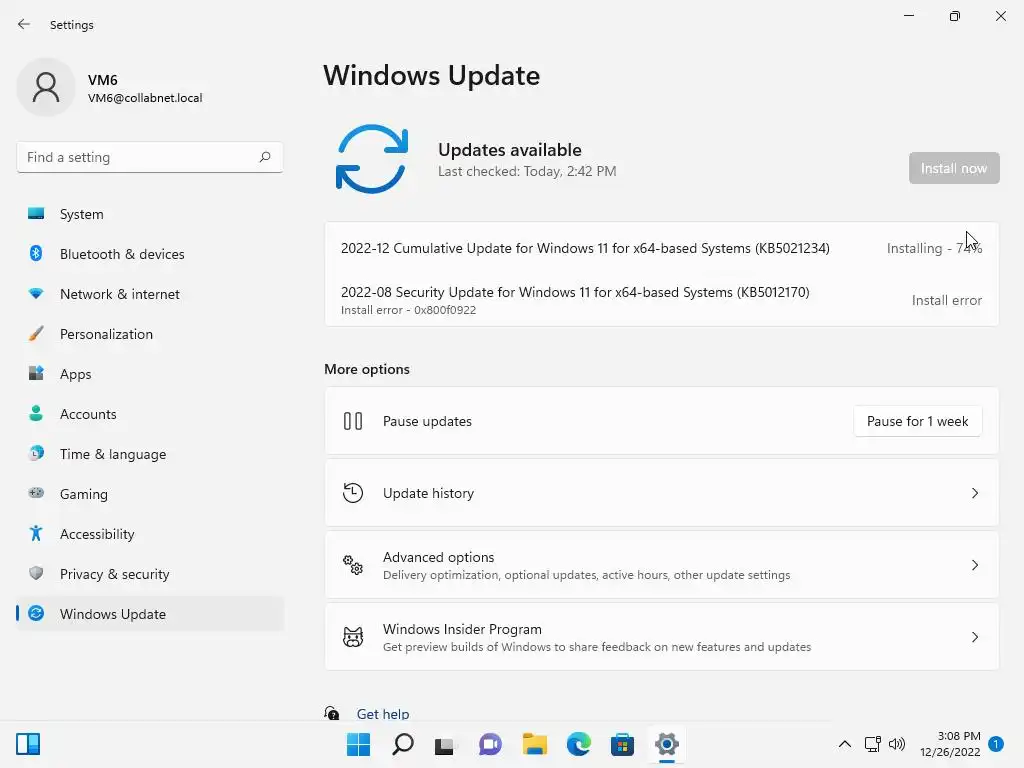Open the notification badge in taskbar corner
Viewport: 1024px width, 768px height.
point(996,744)
